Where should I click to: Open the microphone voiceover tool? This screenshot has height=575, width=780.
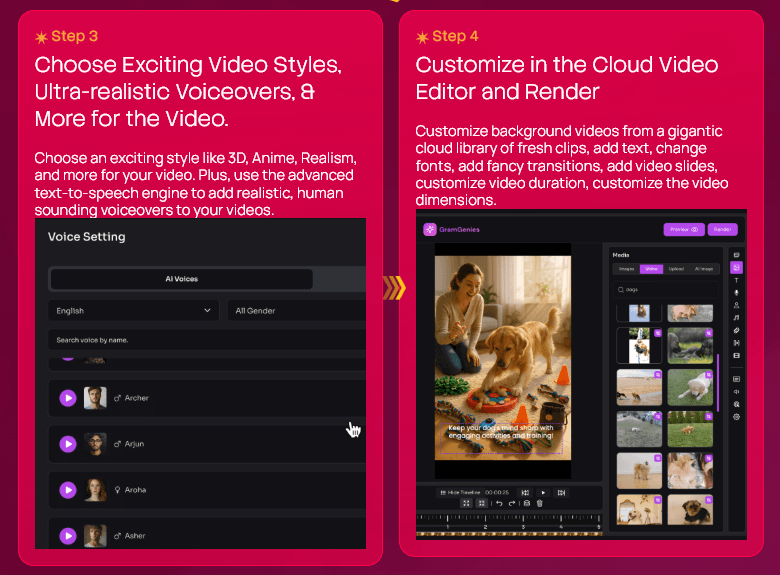[x=737, y=292]
